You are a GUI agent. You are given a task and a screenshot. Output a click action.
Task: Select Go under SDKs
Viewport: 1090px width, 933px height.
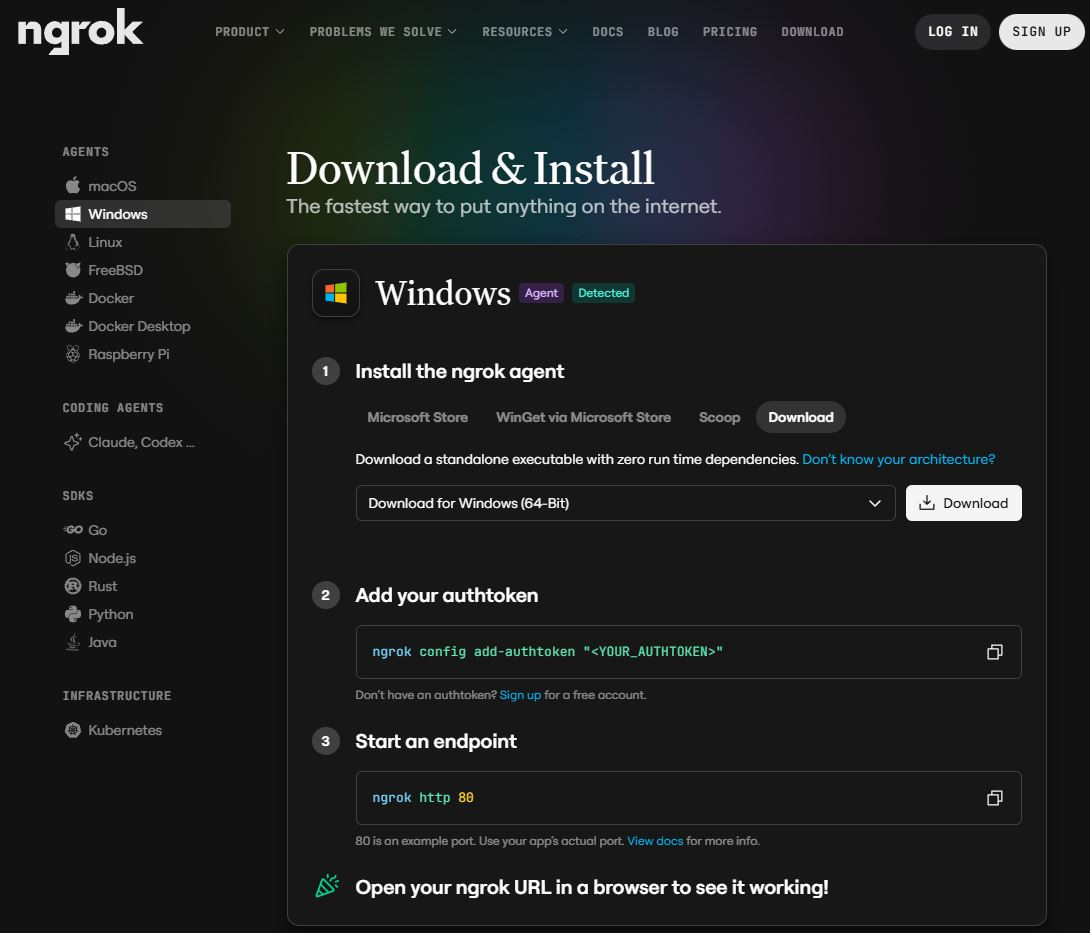(x=143, y=530)
